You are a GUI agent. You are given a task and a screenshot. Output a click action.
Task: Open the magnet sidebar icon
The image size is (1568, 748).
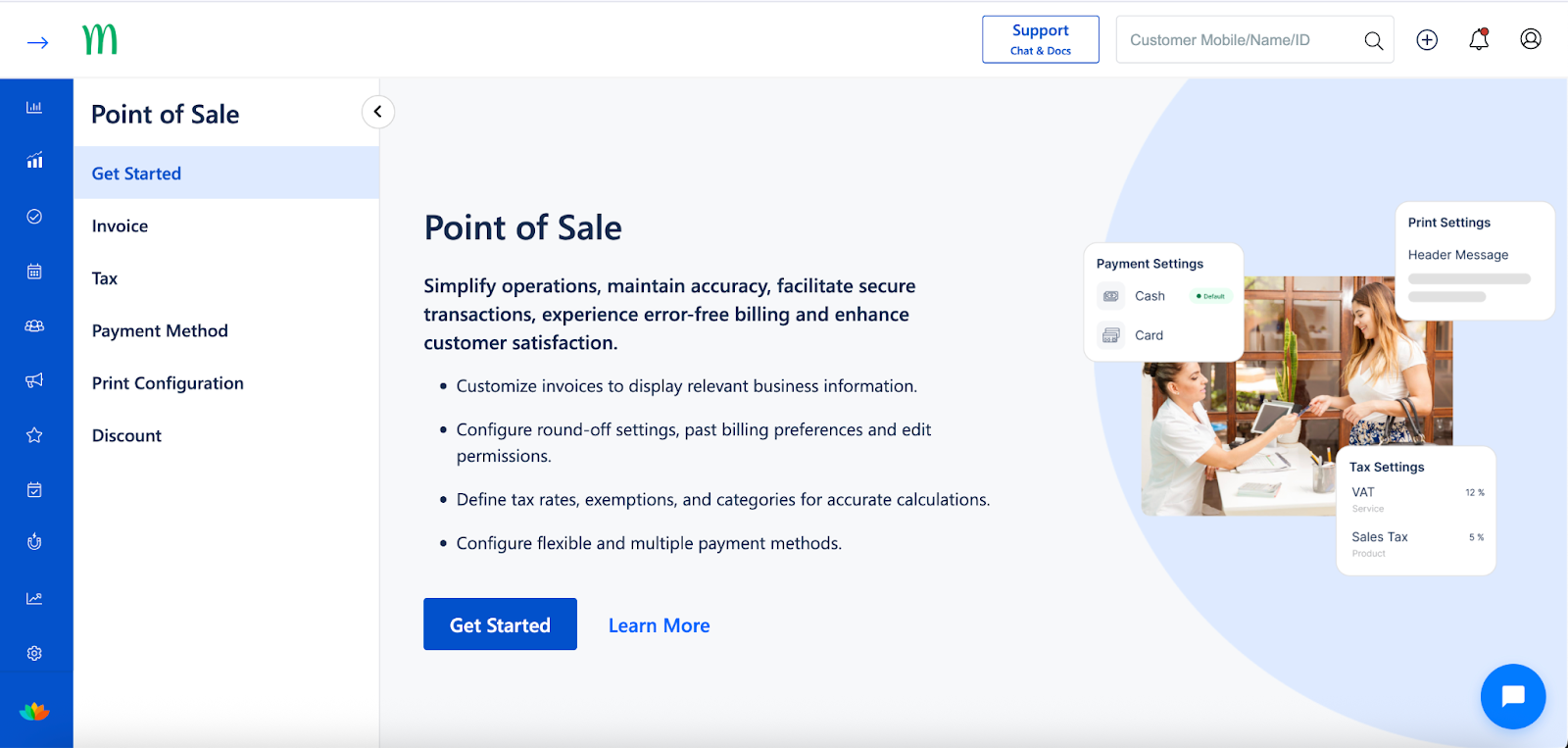tap(34, 542)
